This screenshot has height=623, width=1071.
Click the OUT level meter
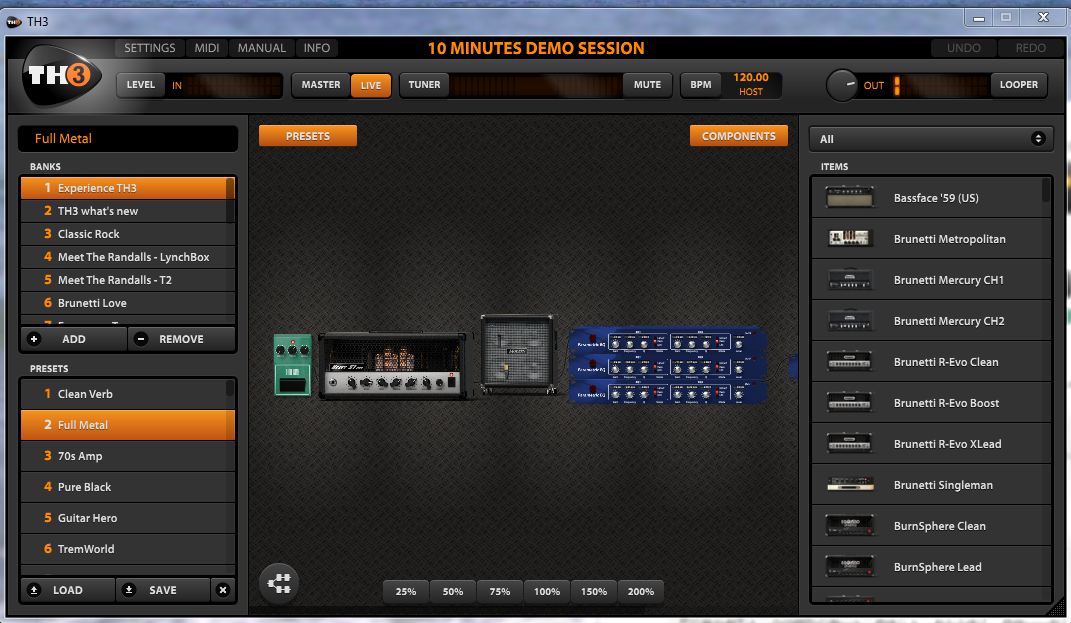[941, 85]
